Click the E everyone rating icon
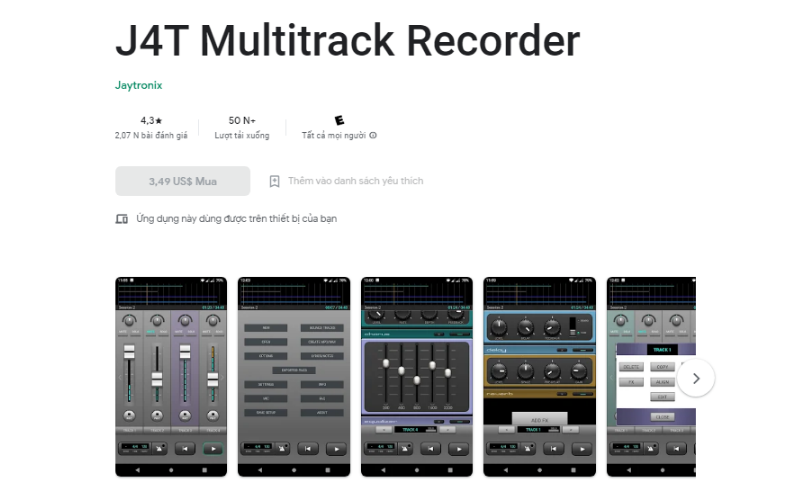This screenshot has width=800, height=500. 339,120
